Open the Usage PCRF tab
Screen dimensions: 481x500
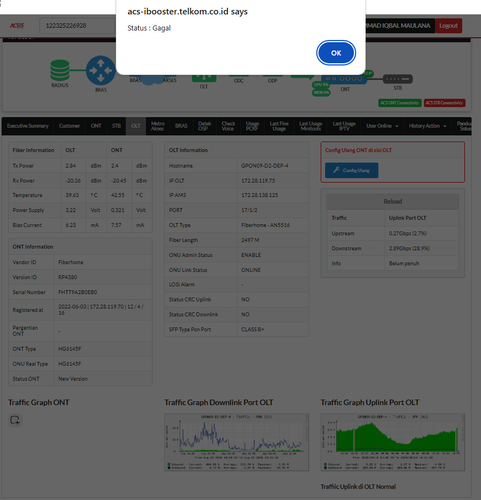(x=252, y=126)
